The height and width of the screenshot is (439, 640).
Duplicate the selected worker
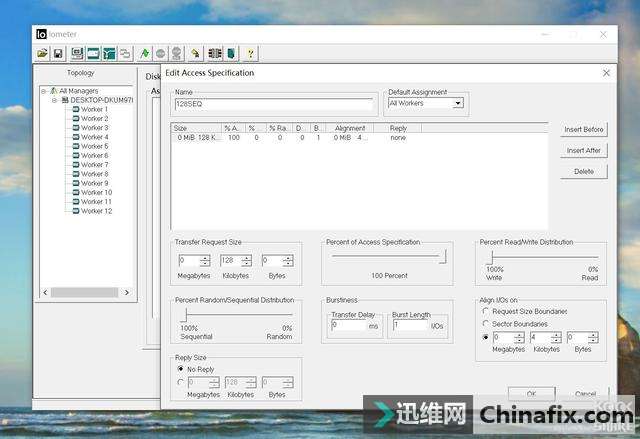(125, 53)
